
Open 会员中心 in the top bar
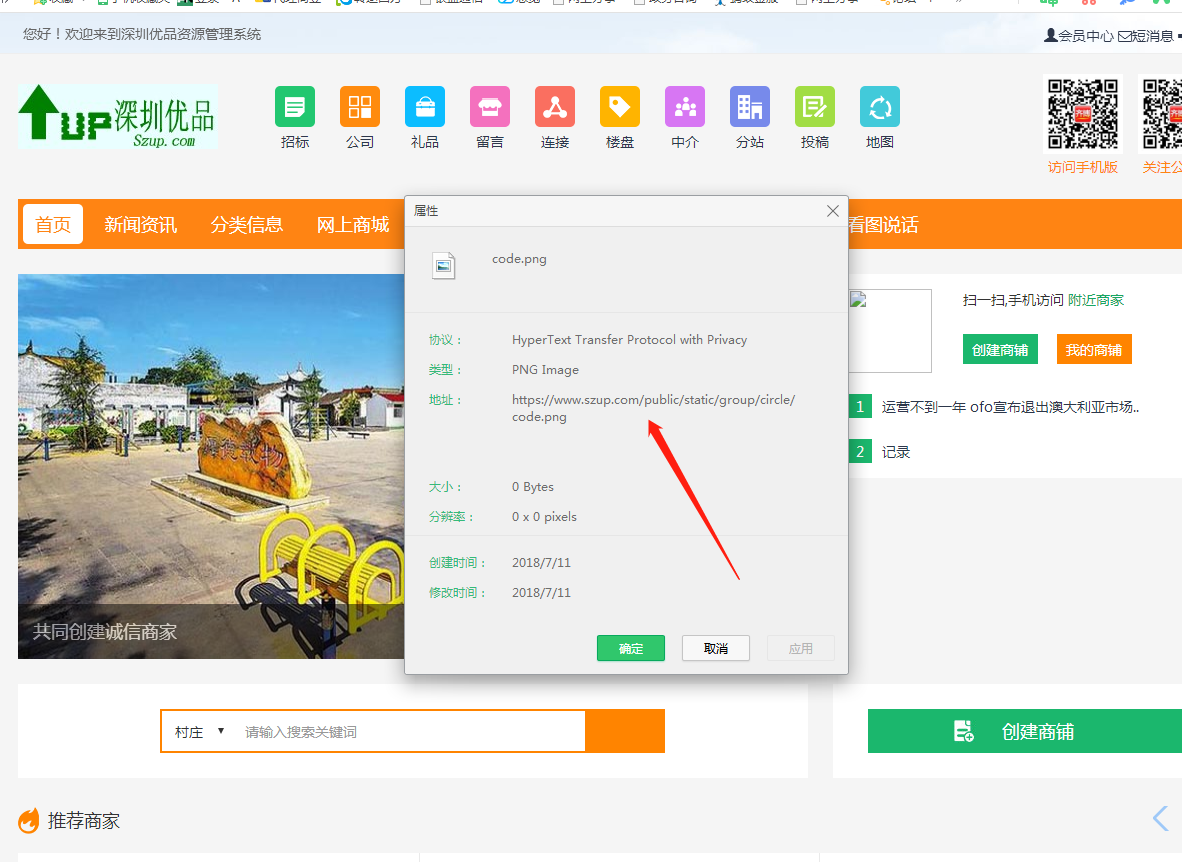(1079, 36)
